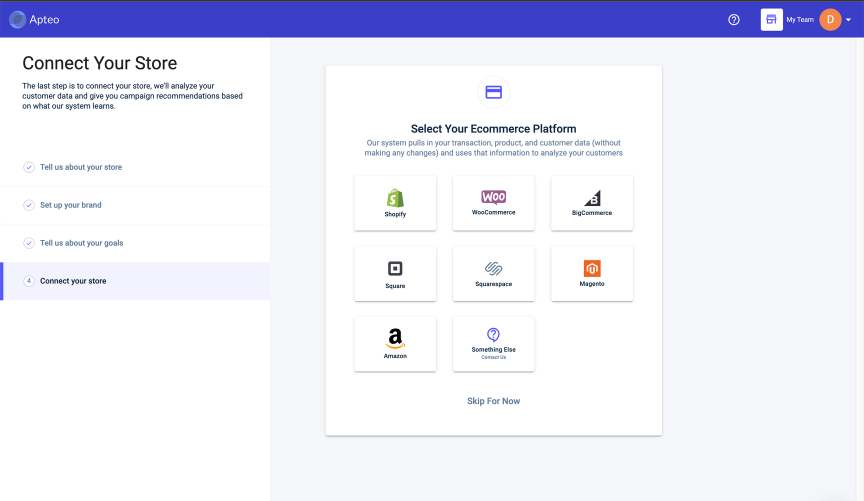This screenshot has width=864, height=501.
Task: Expand the account dropdown arrow
Action: click(x=849, y=20)
